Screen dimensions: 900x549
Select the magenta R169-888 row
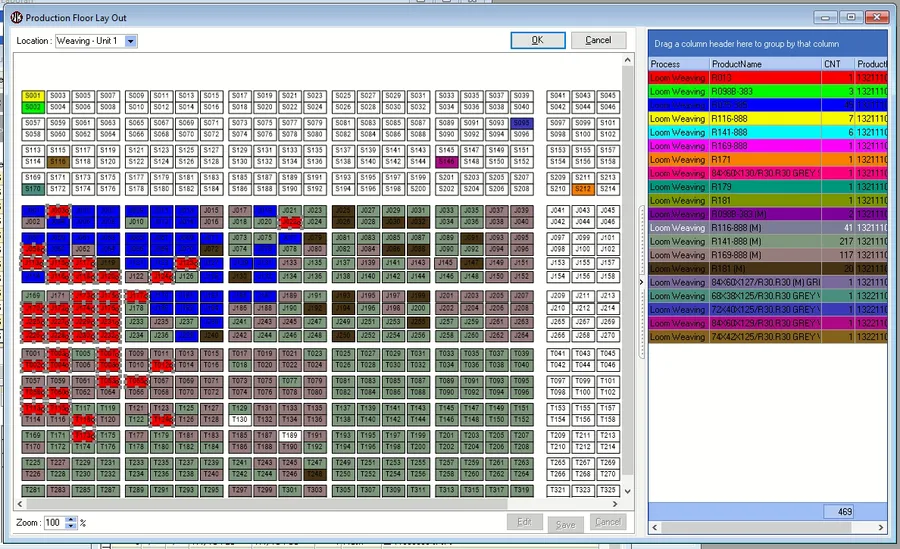[768, 146]
